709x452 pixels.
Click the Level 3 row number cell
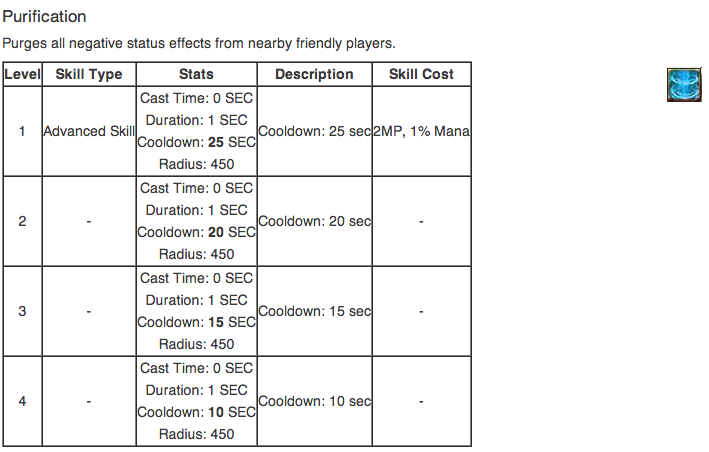coord(22,311)
